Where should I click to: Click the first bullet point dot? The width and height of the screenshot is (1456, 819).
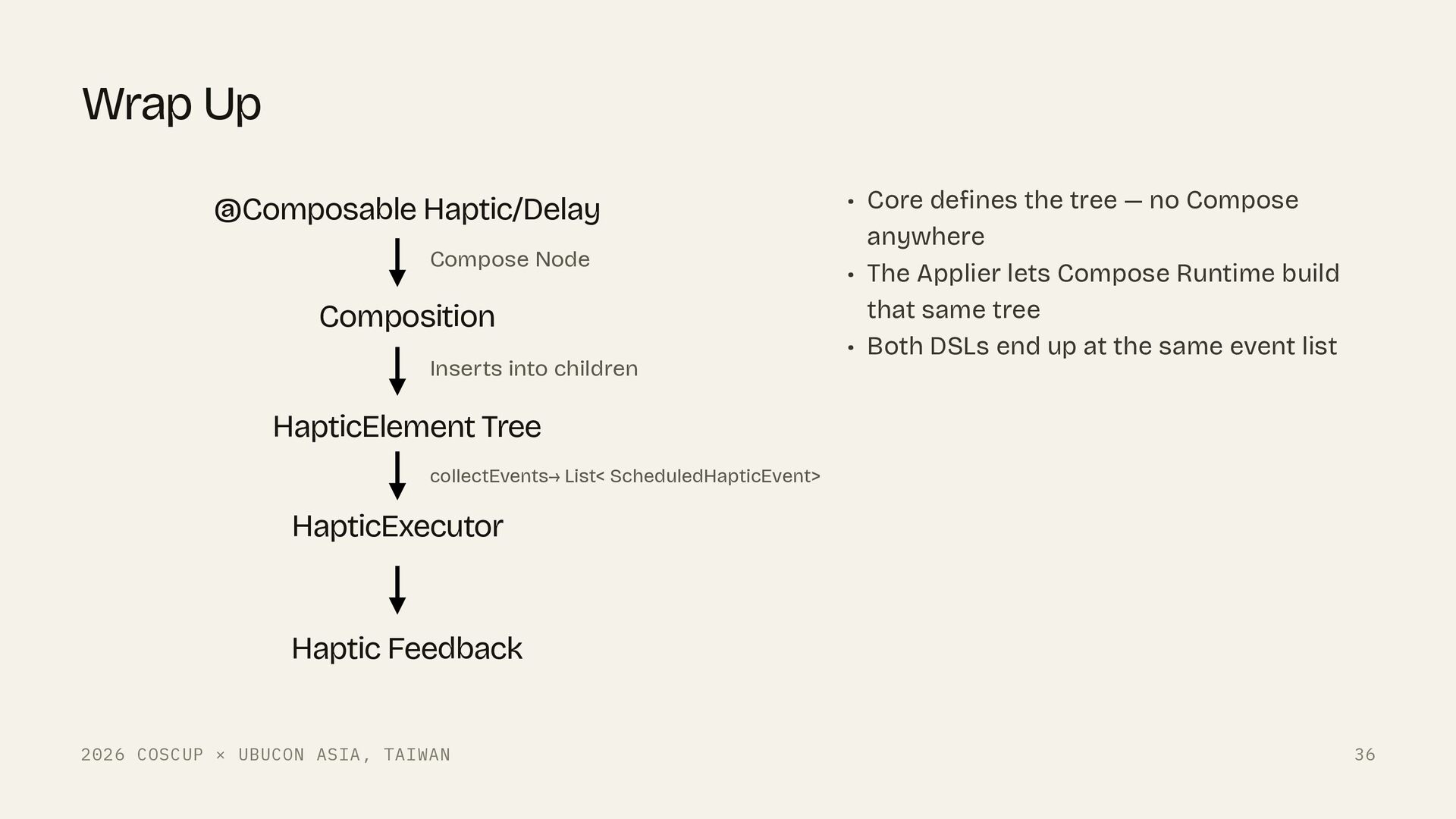(851, 202)
